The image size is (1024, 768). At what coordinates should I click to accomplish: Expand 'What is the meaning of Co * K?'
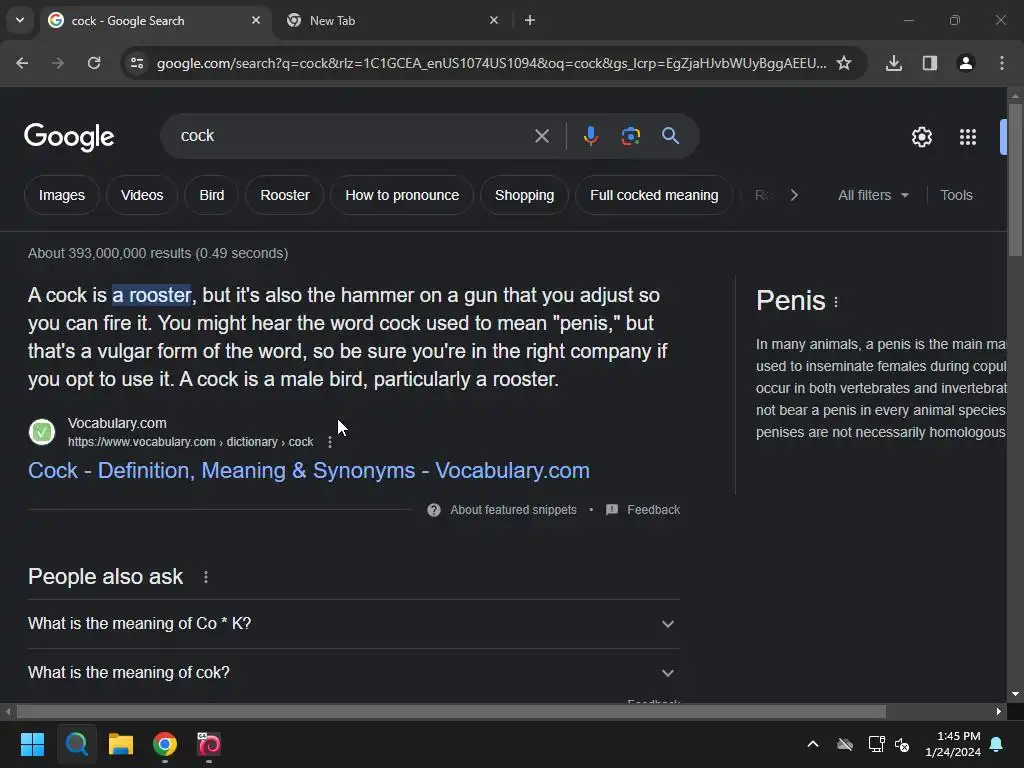pos(354,624)
